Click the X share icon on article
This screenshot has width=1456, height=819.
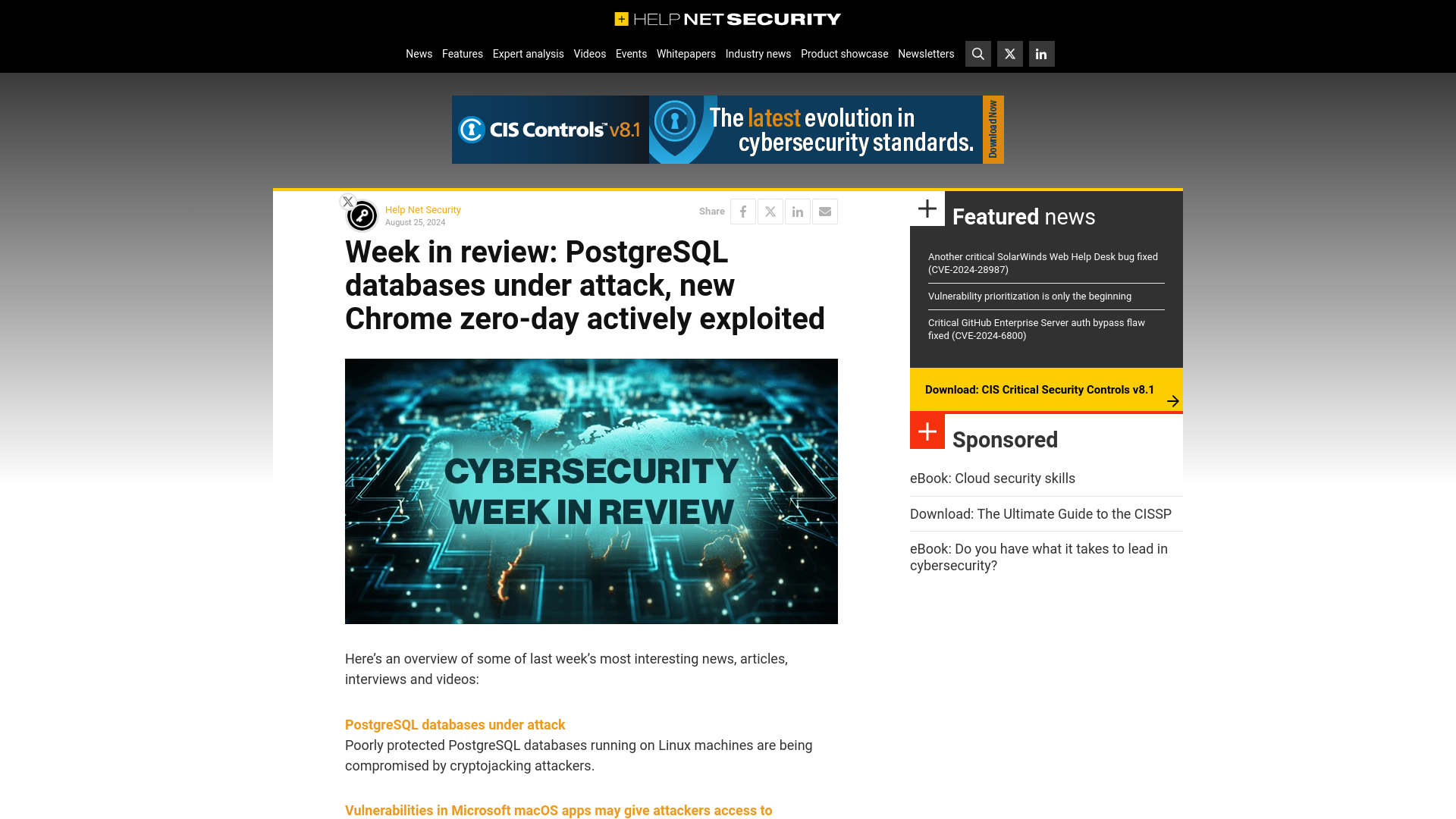point(769,211)
